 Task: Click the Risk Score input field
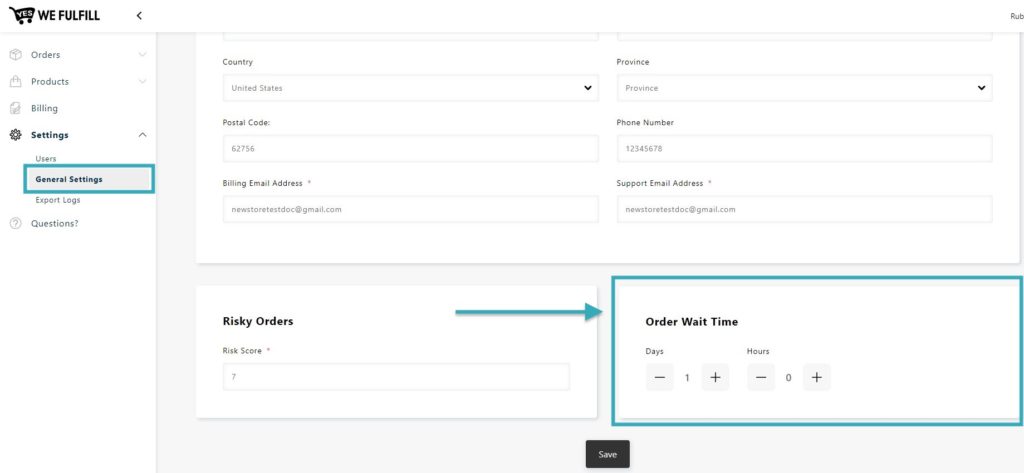396,377
